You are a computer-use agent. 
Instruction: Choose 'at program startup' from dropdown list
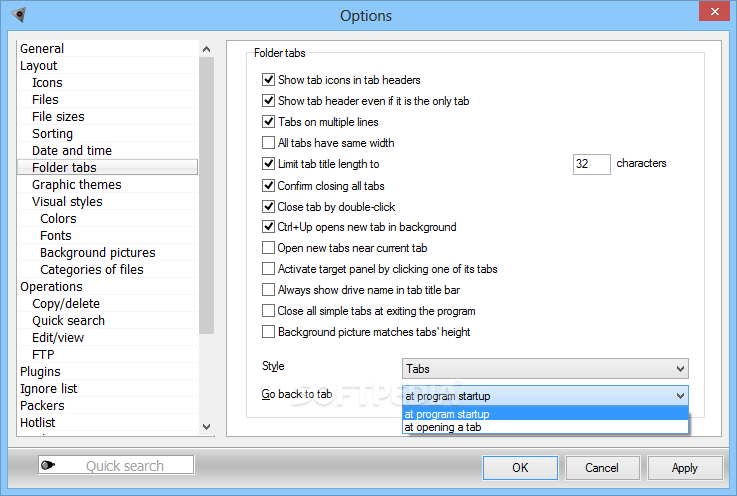[545, 414]
